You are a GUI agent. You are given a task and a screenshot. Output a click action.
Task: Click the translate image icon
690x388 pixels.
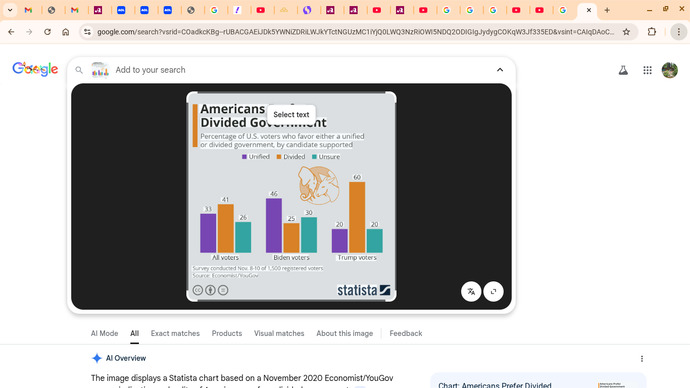471,291
